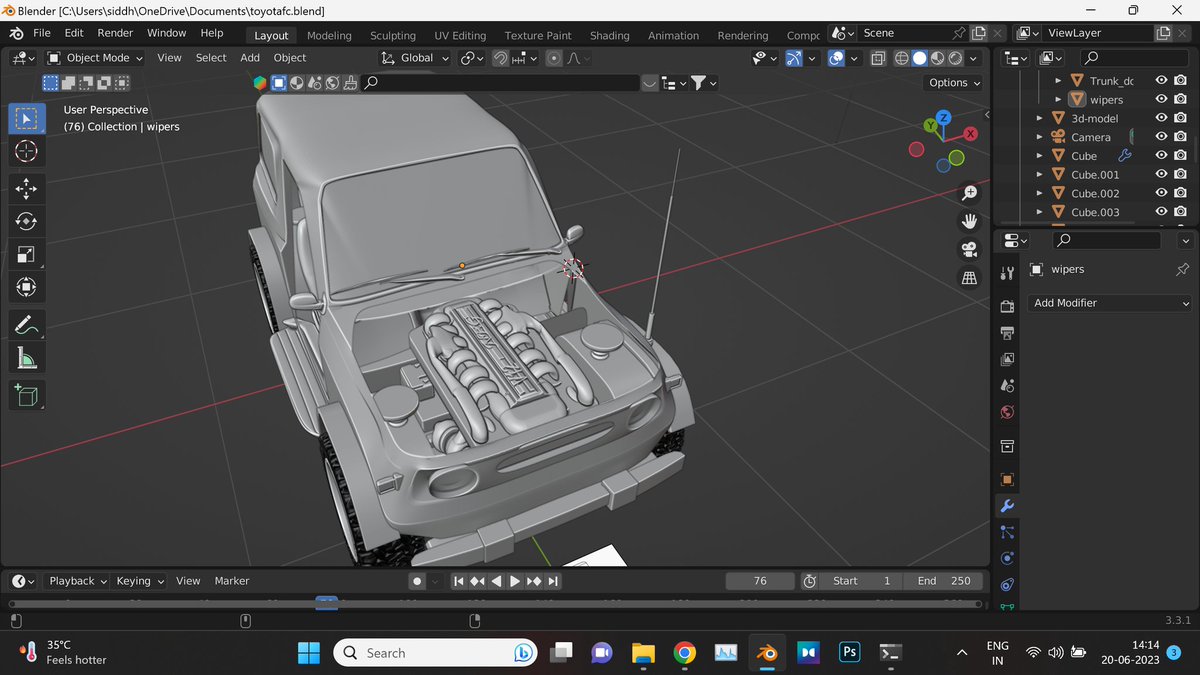This screenshot has height=675, width=1200.
Task: Select the Transform tool
Action: coord(27,287)
